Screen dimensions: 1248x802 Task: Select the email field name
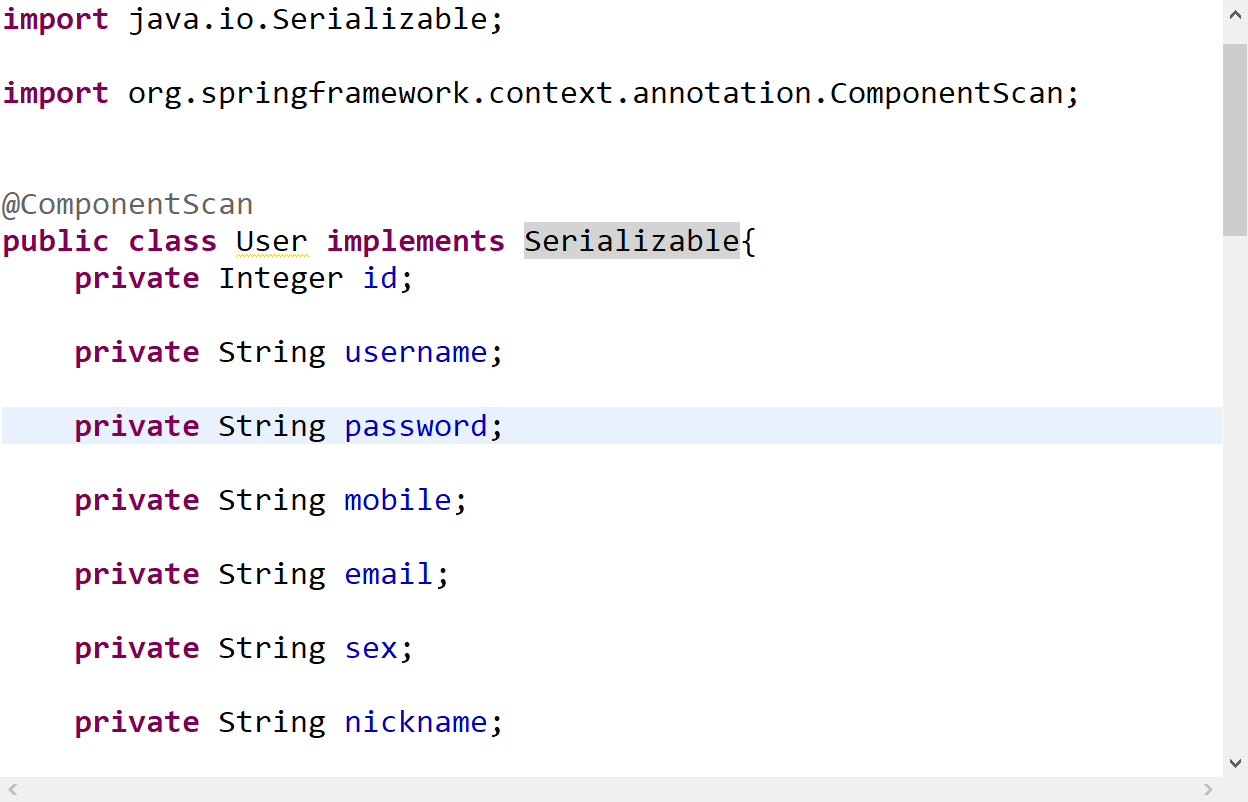click(388, 574)
